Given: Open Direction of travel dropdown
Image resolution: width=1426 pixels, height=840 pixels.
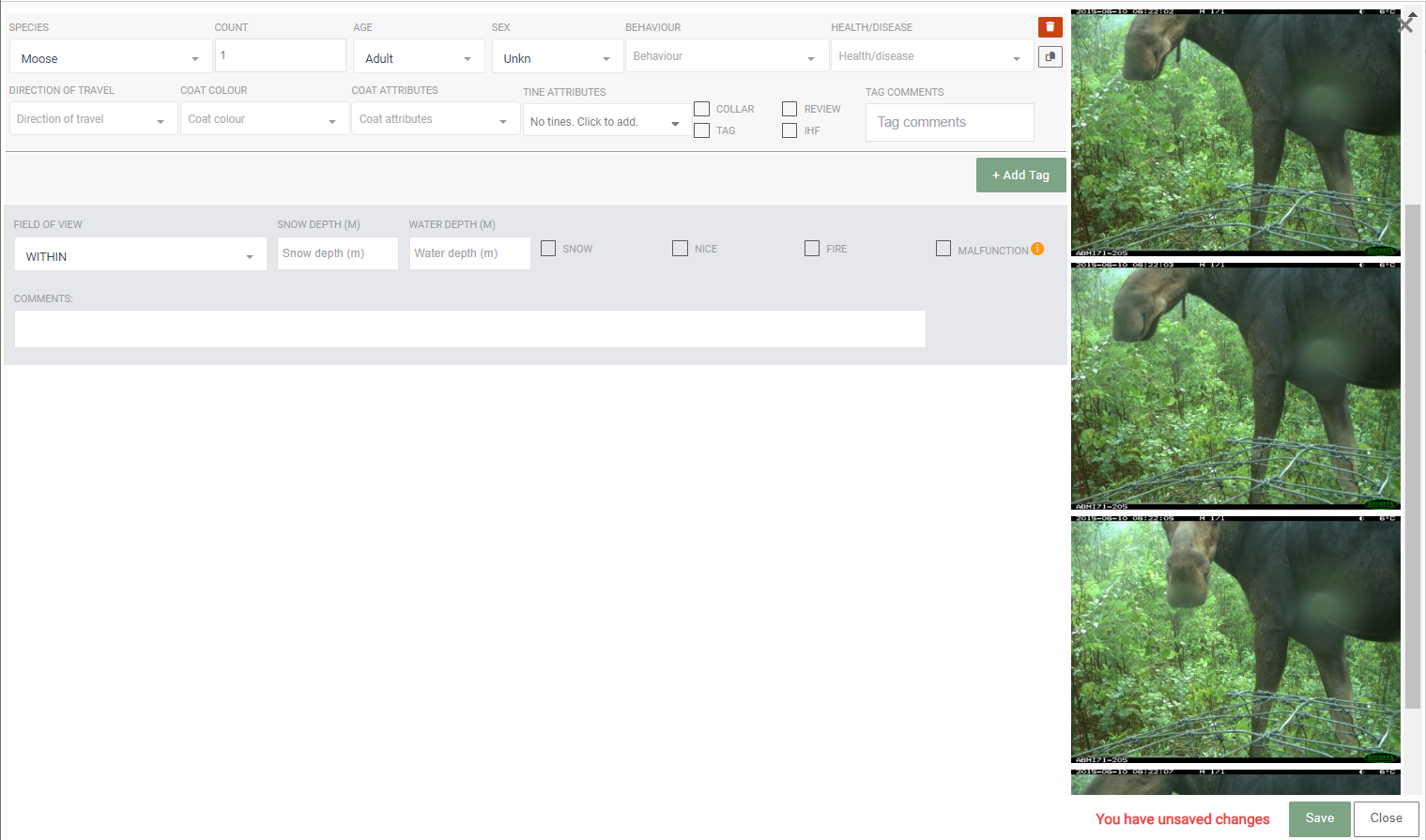Looking at the screenshot, I should click(93, 118).
